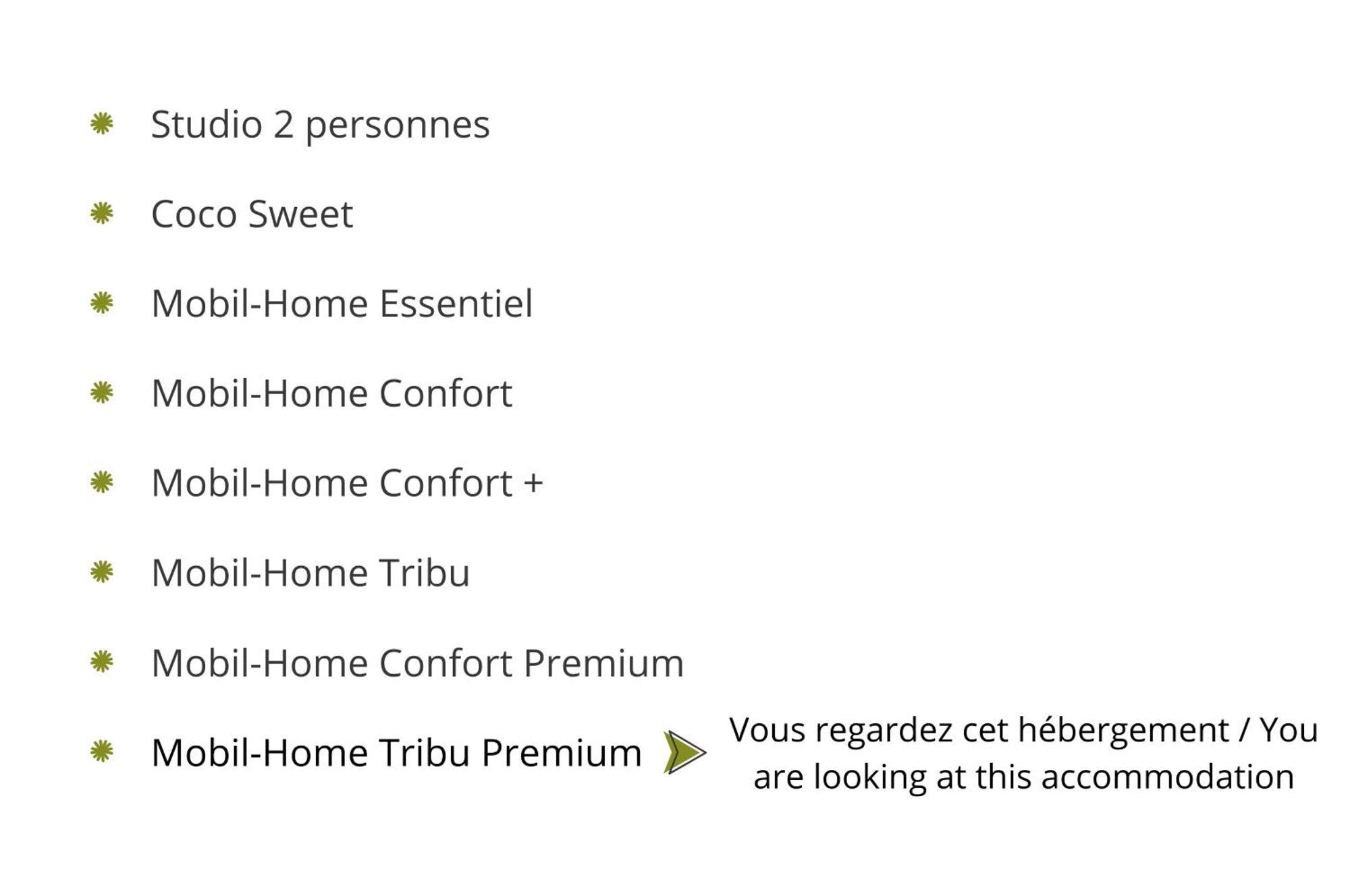
Task: Click the star bullet next to Mobil-Home Confort
Action: pos(102,393)
